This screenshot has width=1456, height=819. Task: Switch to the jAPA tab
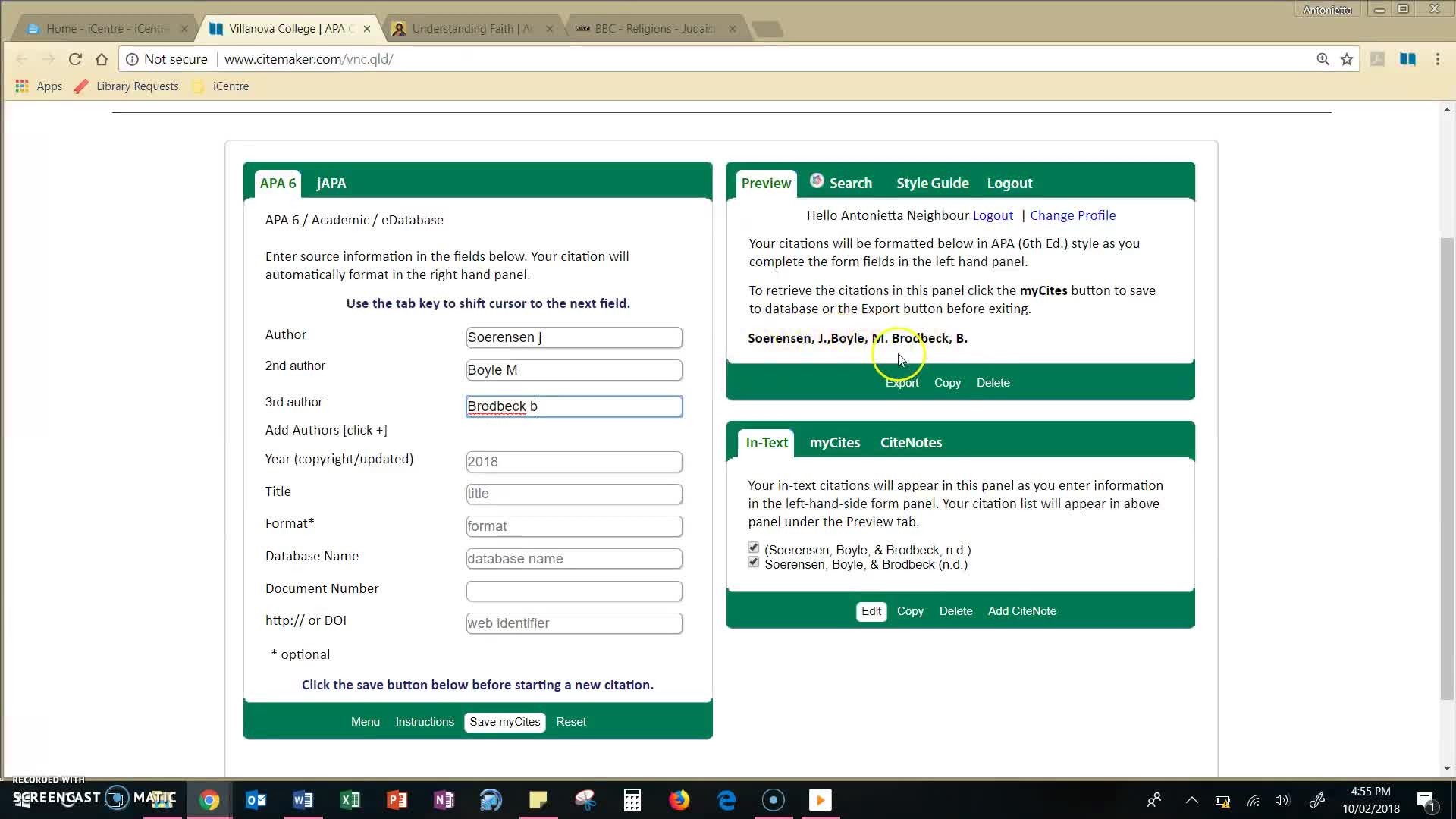pyautogui.click(x=331, y=184)
